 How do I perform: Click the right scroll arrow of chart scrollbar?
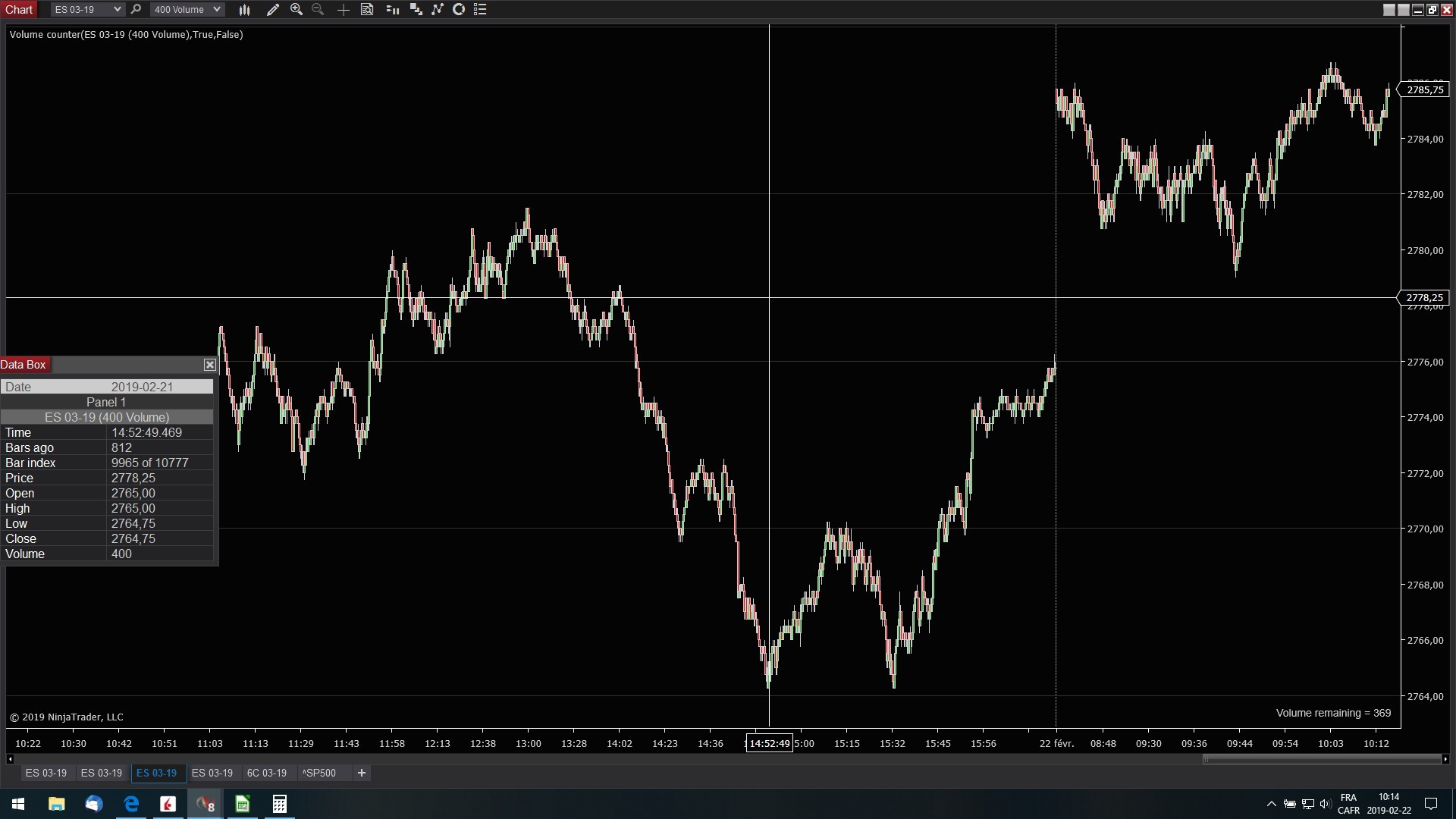pyautogui.click(x=1445, y=759)
